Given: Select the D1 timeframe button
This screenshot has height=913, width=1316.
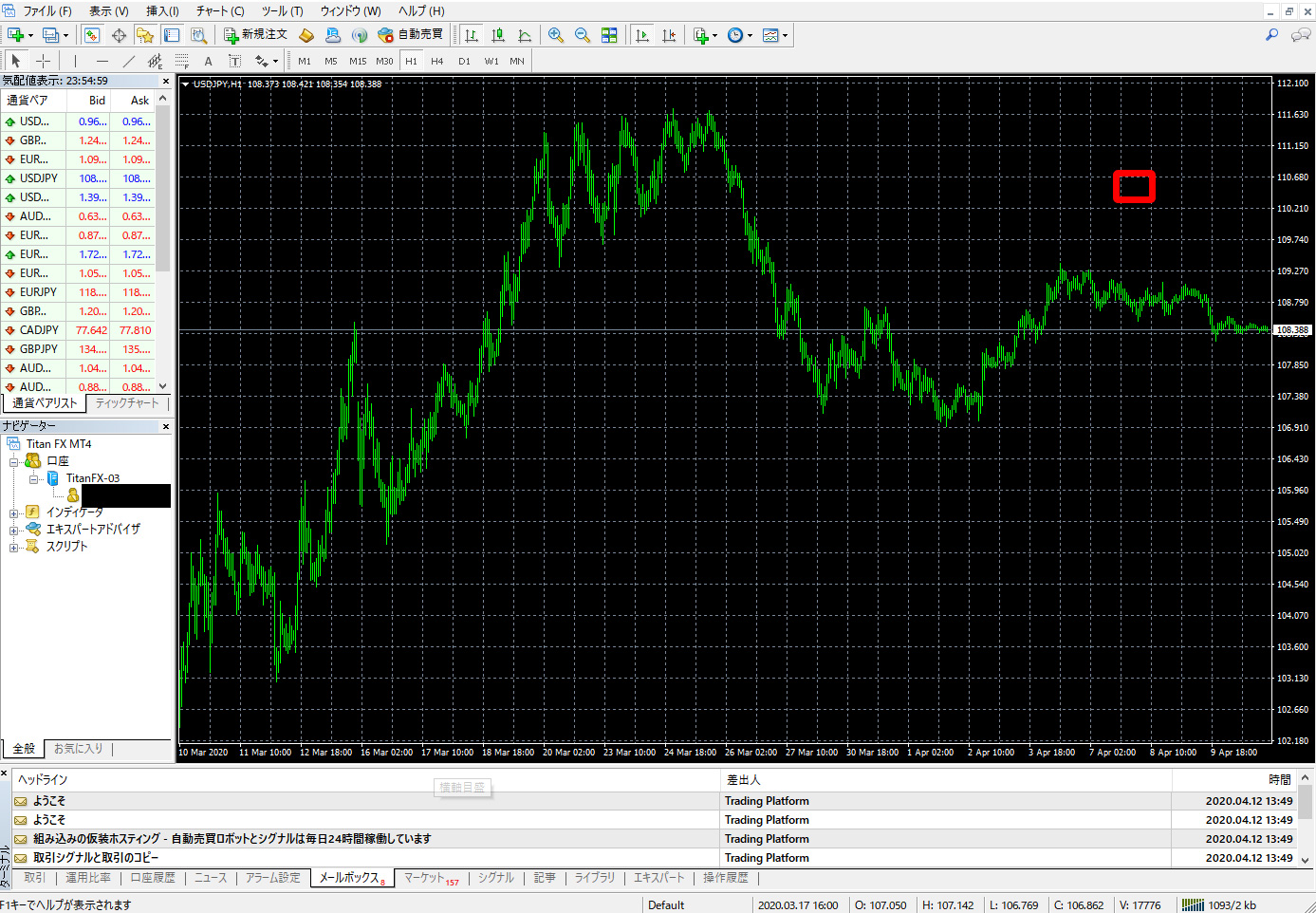Looking at the screenshot, I should click(464, 61).
